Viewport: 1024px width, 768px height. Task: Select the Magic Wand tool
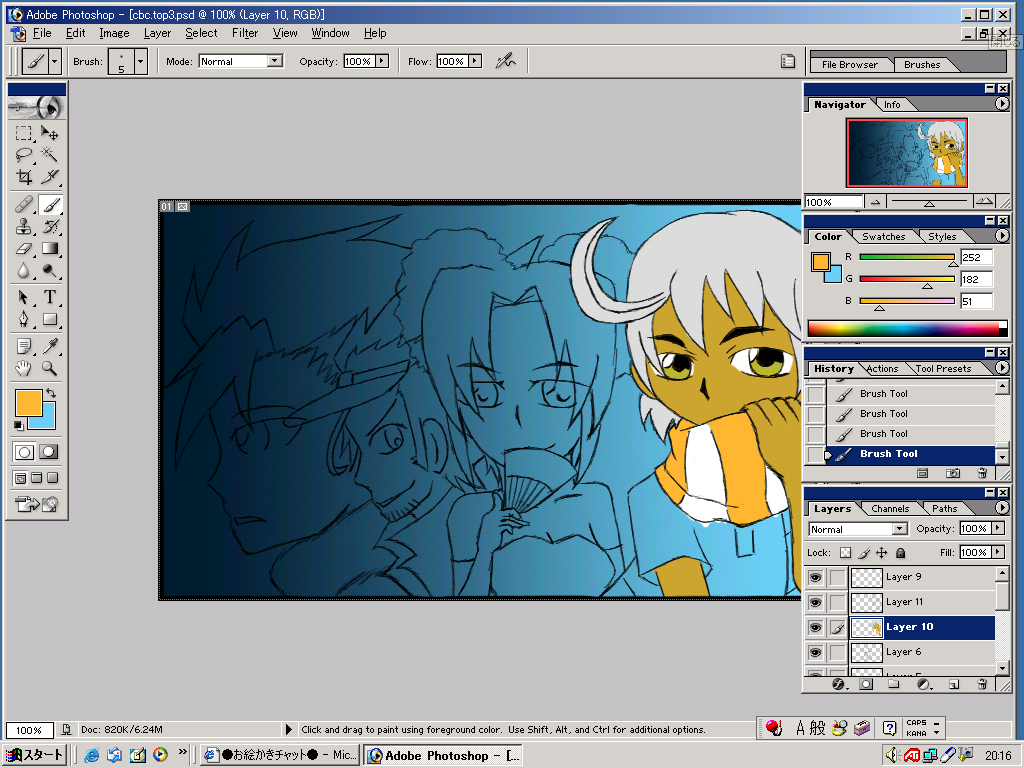click(50, 155)
